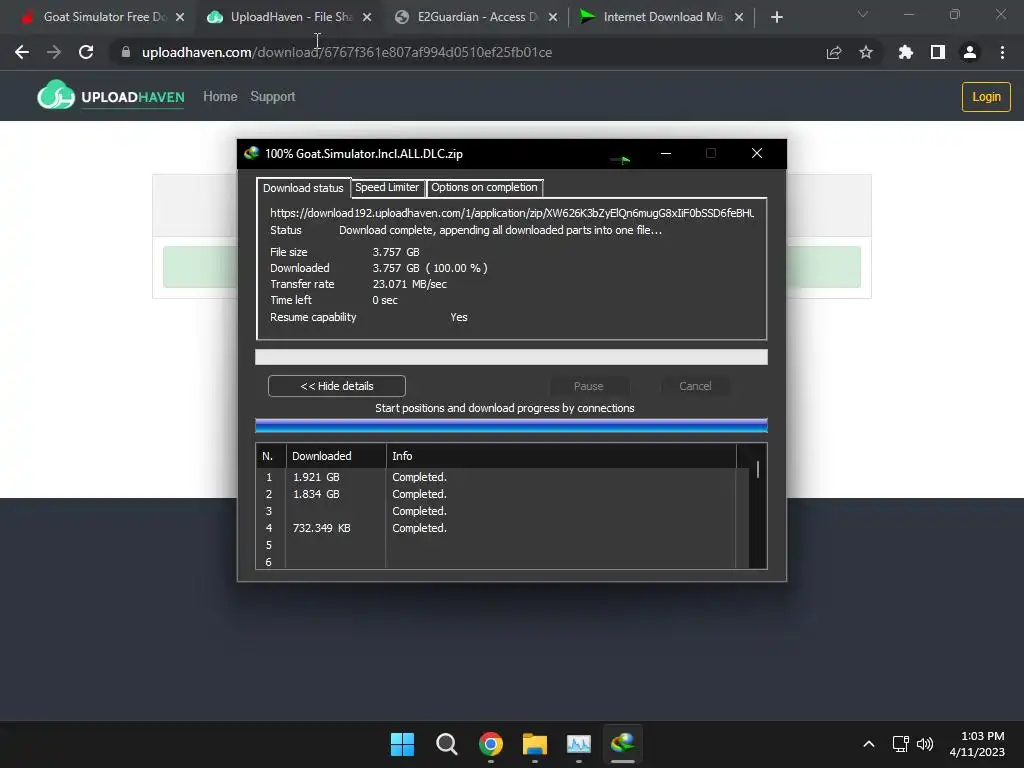Viewport: 1024px width, 768px height.
Task: Open the performance monitor taskbar icon
Action: click(x=579, y=744)
